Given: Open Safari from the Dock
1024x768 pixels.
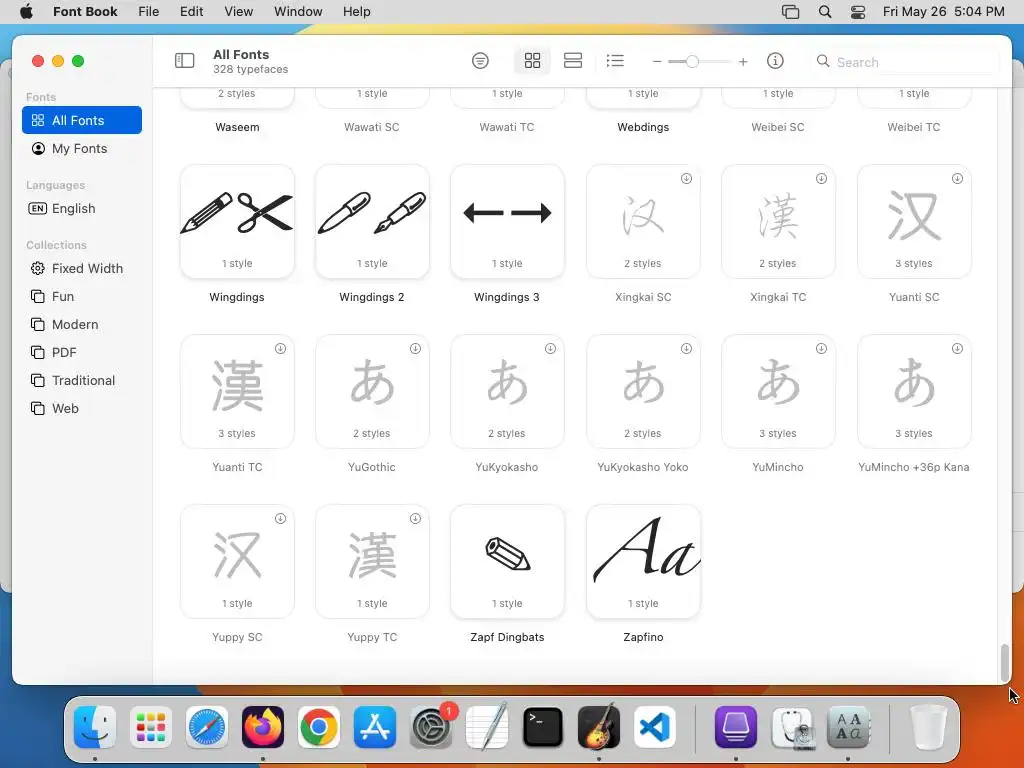Looking at the screenshot, I should tap(207, 727).
